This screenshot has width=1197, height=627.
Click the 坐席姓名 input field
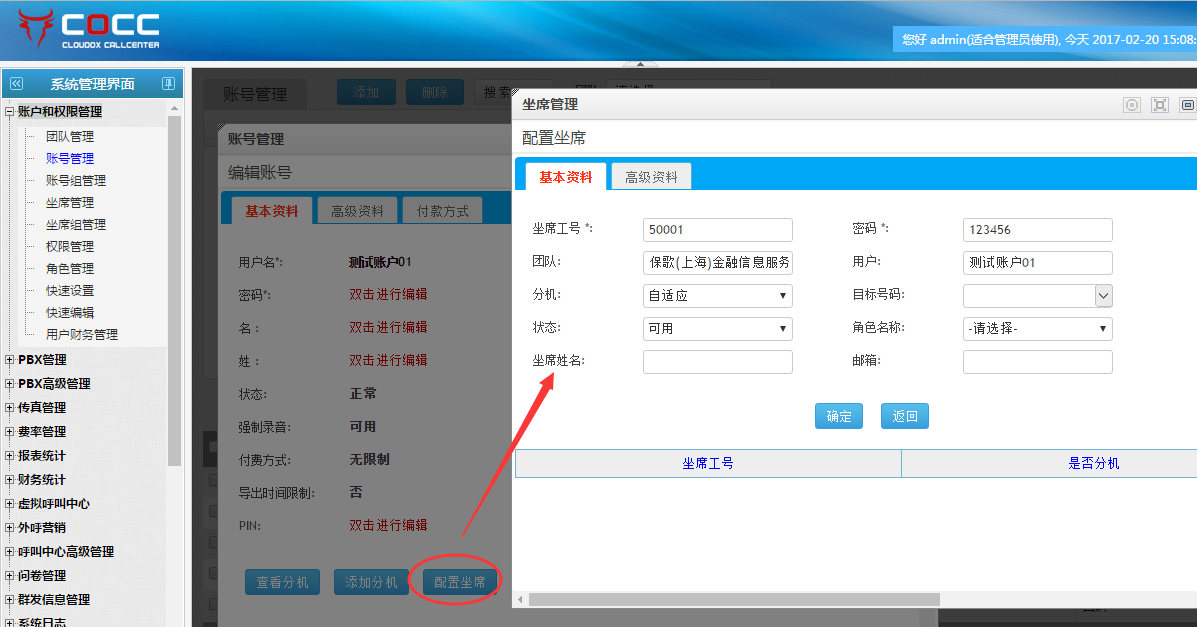717,362
